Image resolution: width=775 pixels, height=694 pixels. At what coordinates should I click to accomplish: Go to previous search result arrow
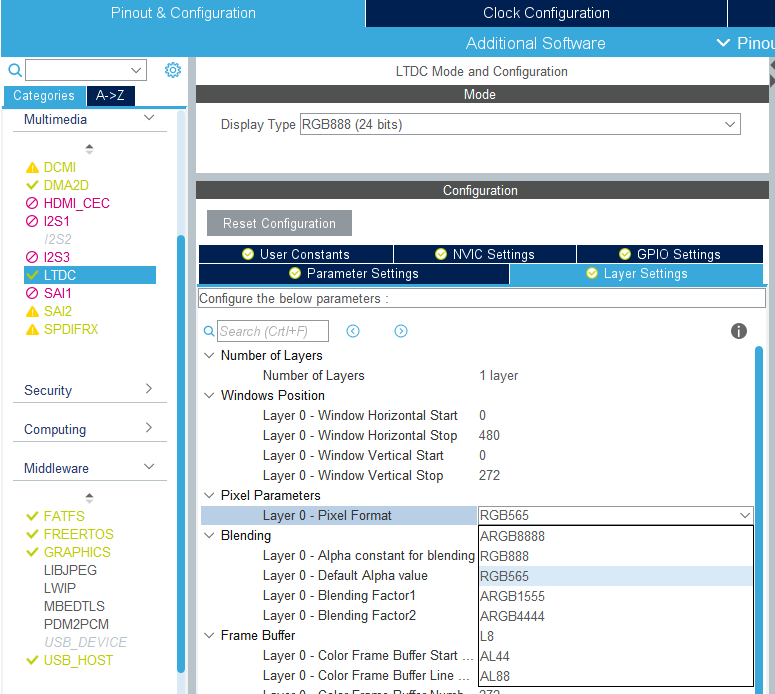(353, 331)
